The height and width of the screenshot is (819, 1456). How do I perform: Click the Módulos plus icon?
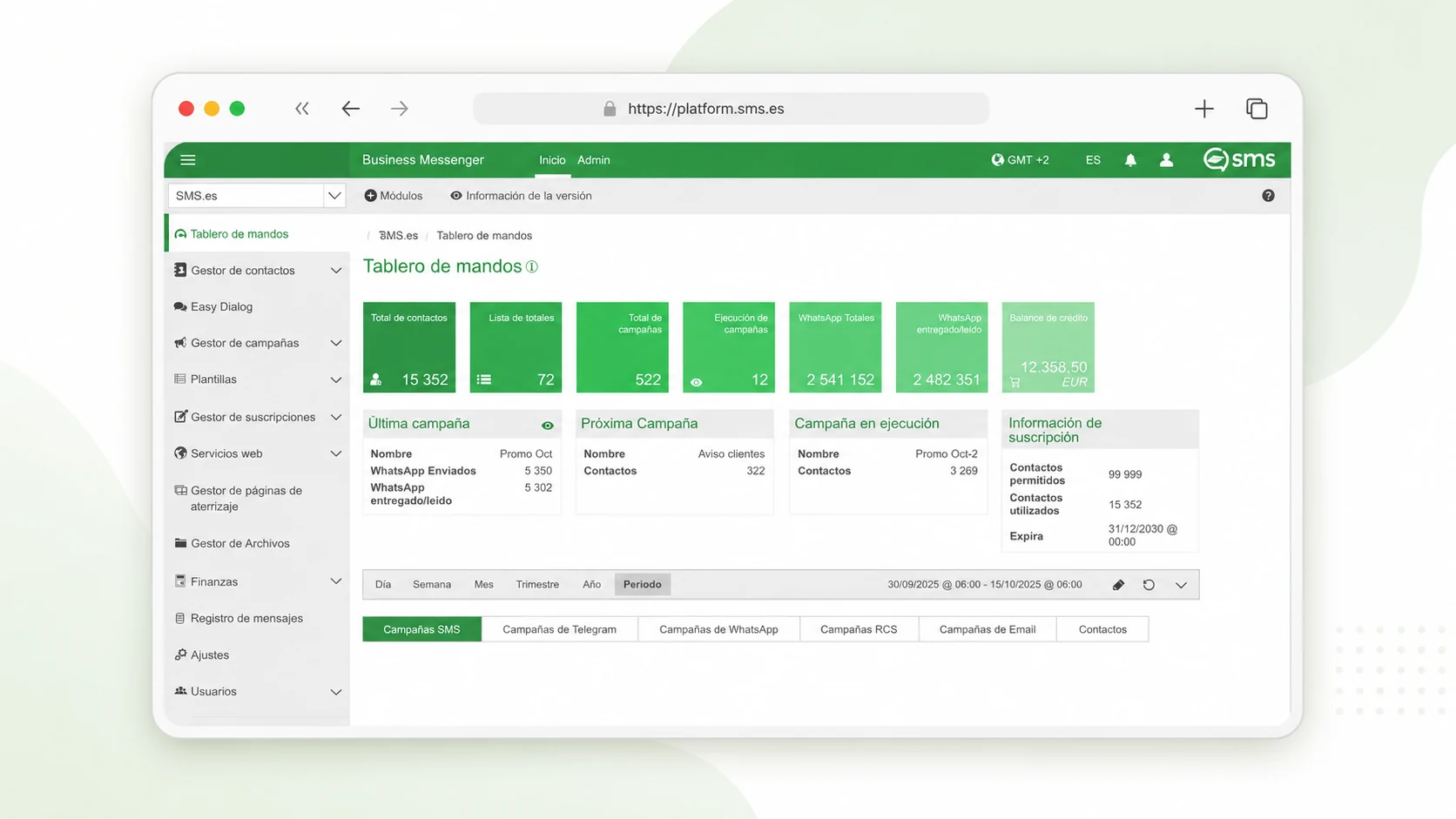tap(370, 196)
